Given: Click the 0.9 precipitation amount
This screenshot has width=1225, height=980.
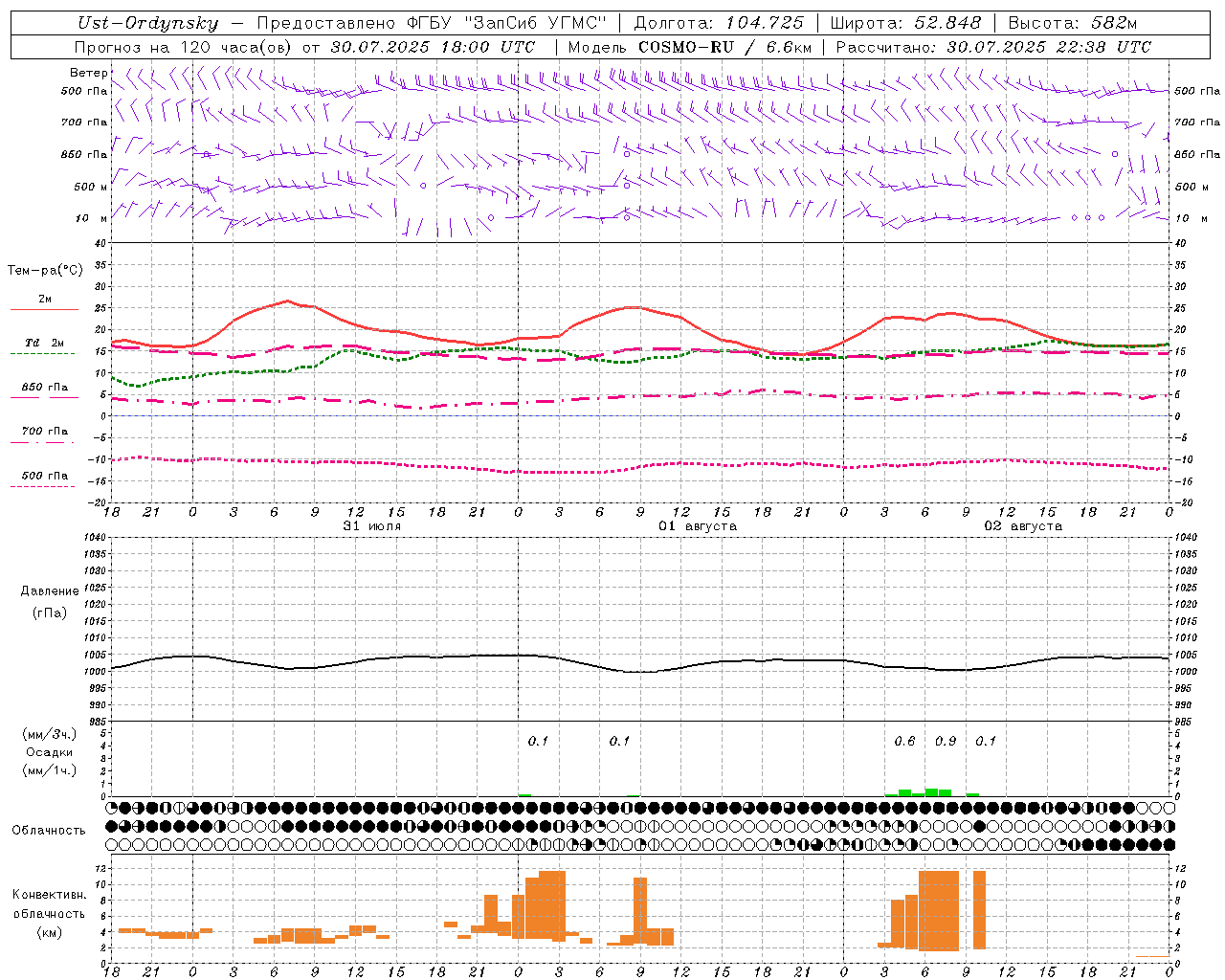Looking at the screenshot, I should (946, 741).
